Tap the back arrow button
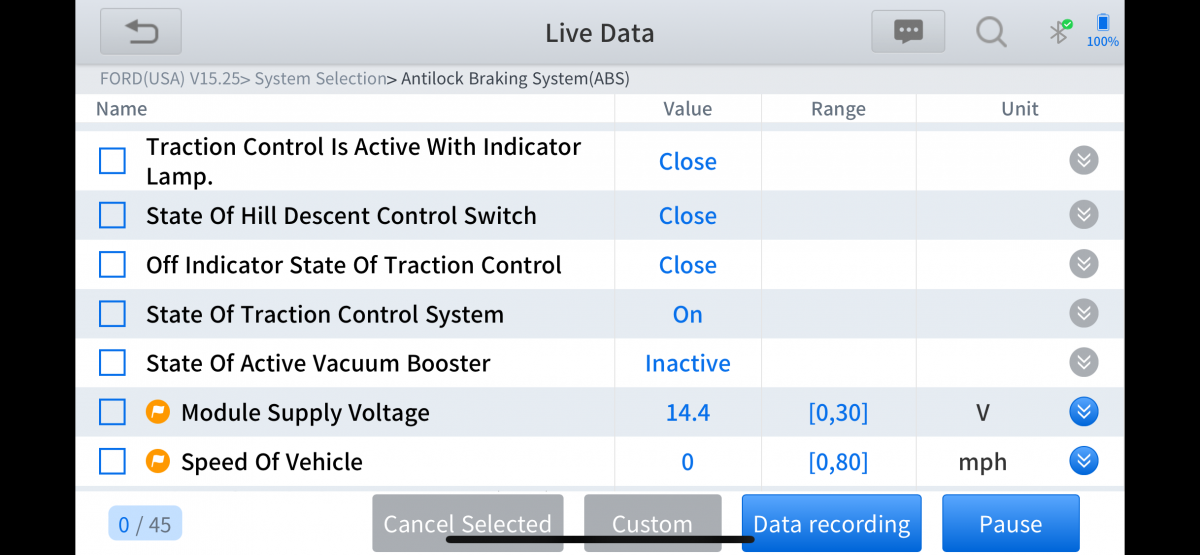 pos(141,32)
